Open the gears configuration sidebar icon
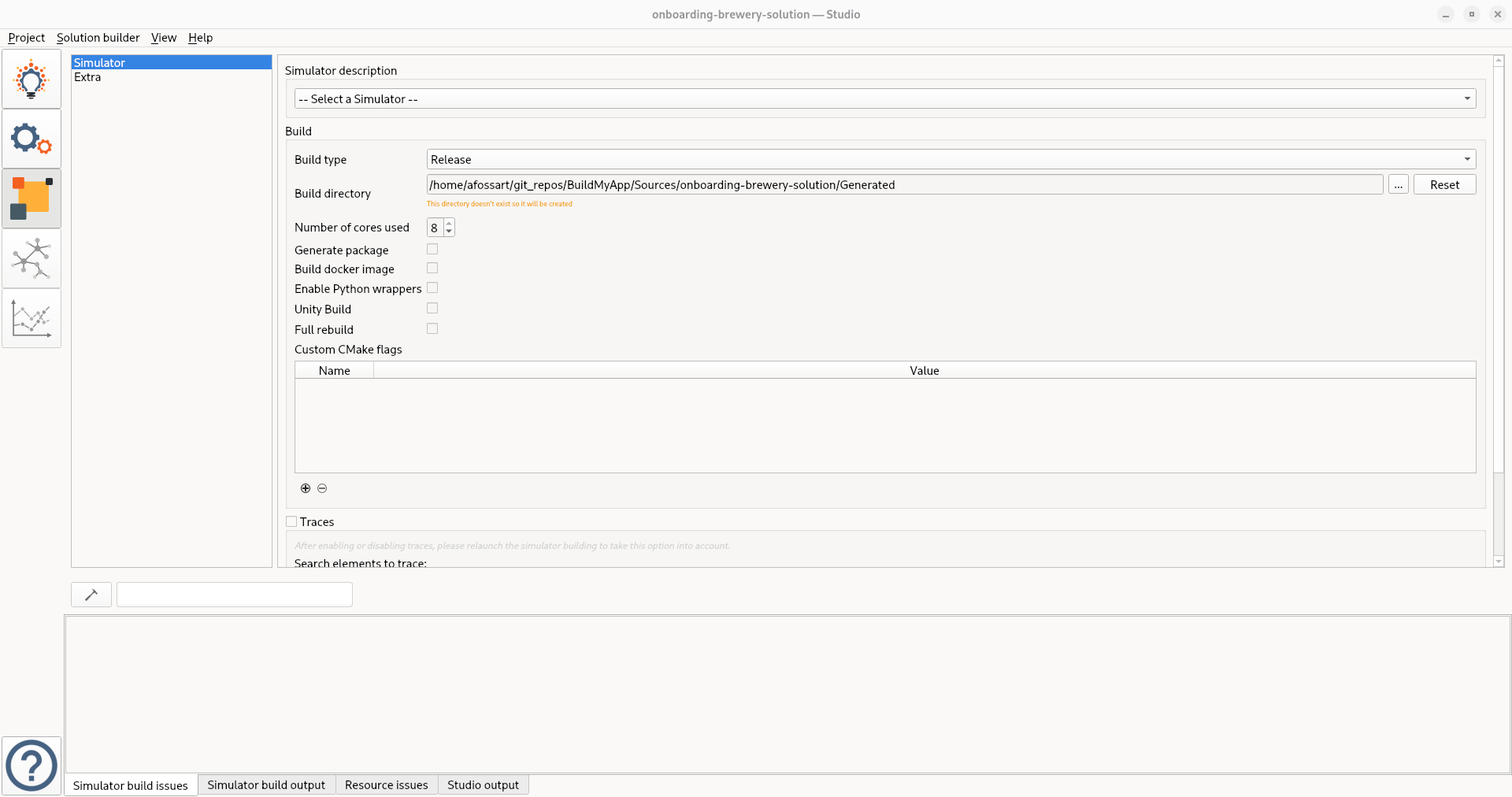This screenshot has height=797, width=1512. [x=31, y=139]
